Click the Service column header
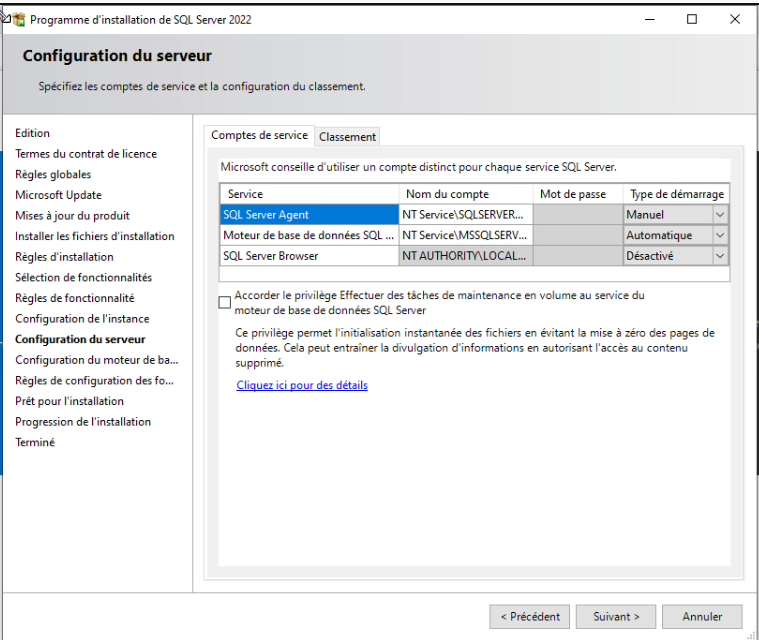The image size is (759, 640). [x=309, y=194]
